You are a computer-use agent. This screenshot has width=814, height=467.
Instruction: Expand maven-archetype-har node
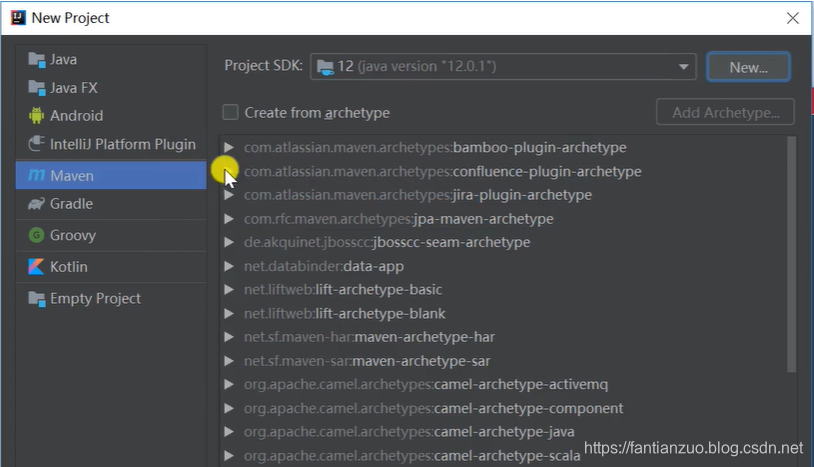click(228, 337)
